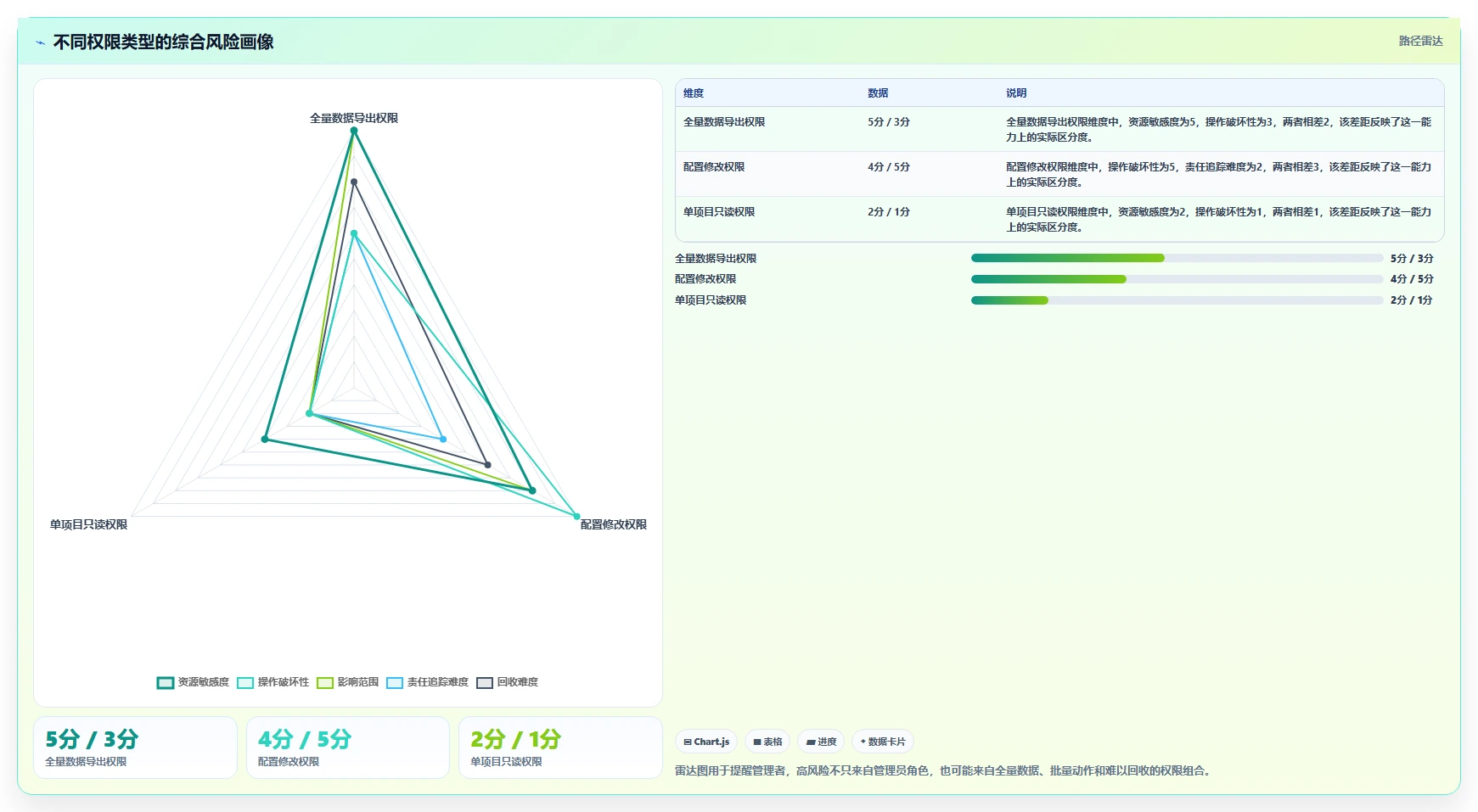Toggle the 影响范围 legend swatch

pyautogui.click(x=325, y=682)
